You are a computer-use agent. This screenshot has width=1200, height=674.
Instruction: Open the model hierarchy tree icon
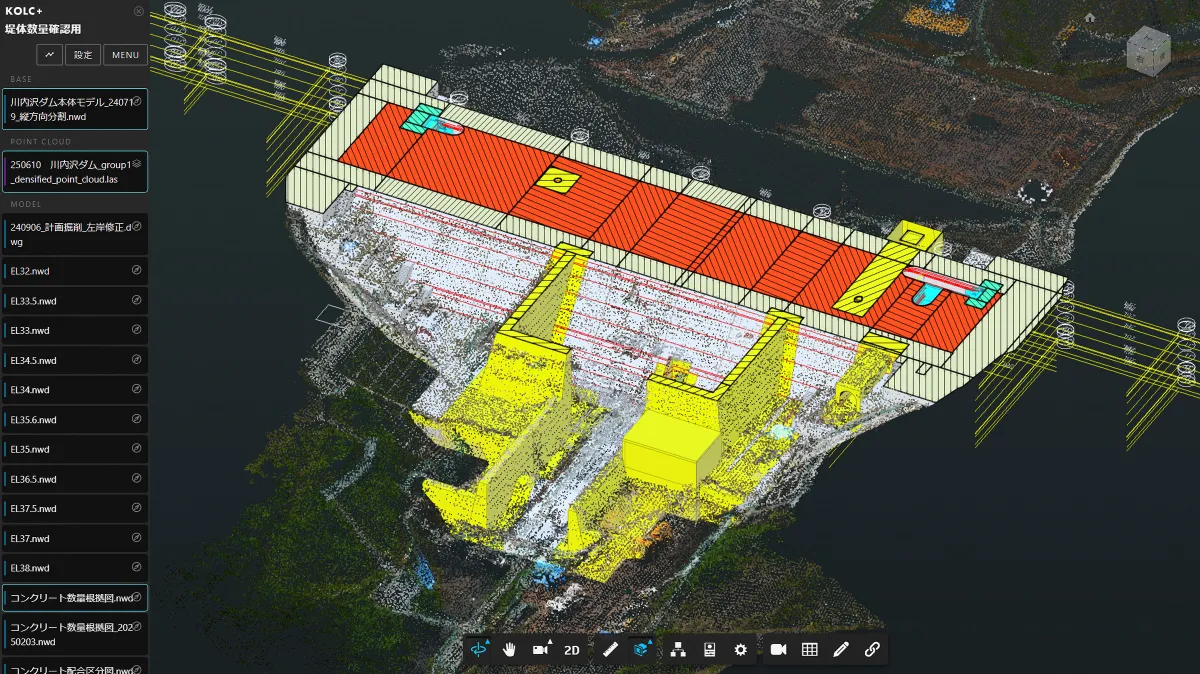678,649
